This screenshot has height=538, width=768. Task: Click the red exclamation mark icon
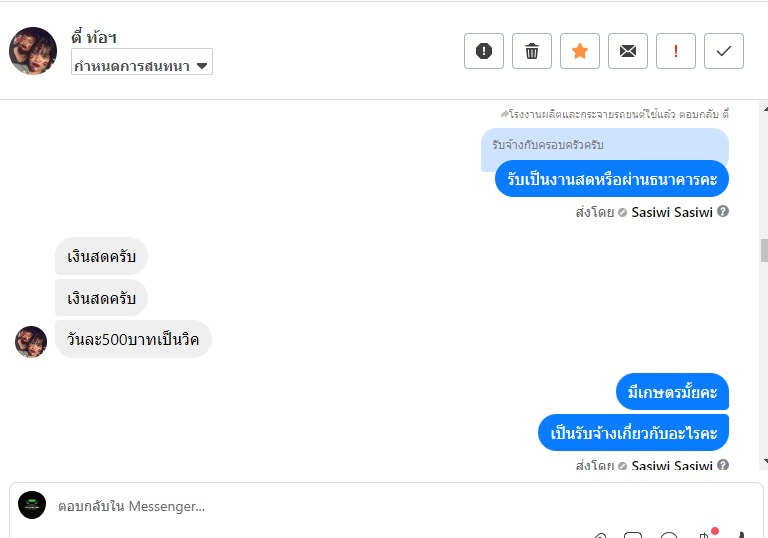[x=676, y=51]
